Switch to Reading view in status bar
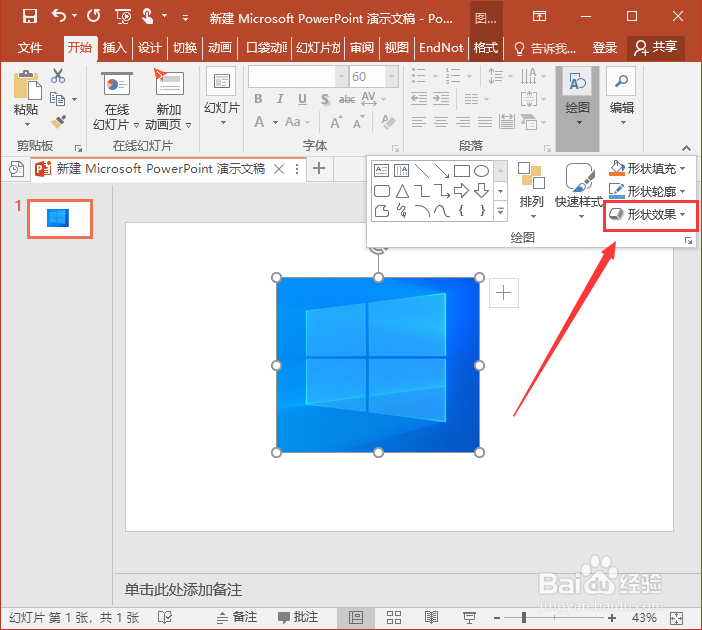The height and width of the screenshot is (630, 702). point(431,618)
